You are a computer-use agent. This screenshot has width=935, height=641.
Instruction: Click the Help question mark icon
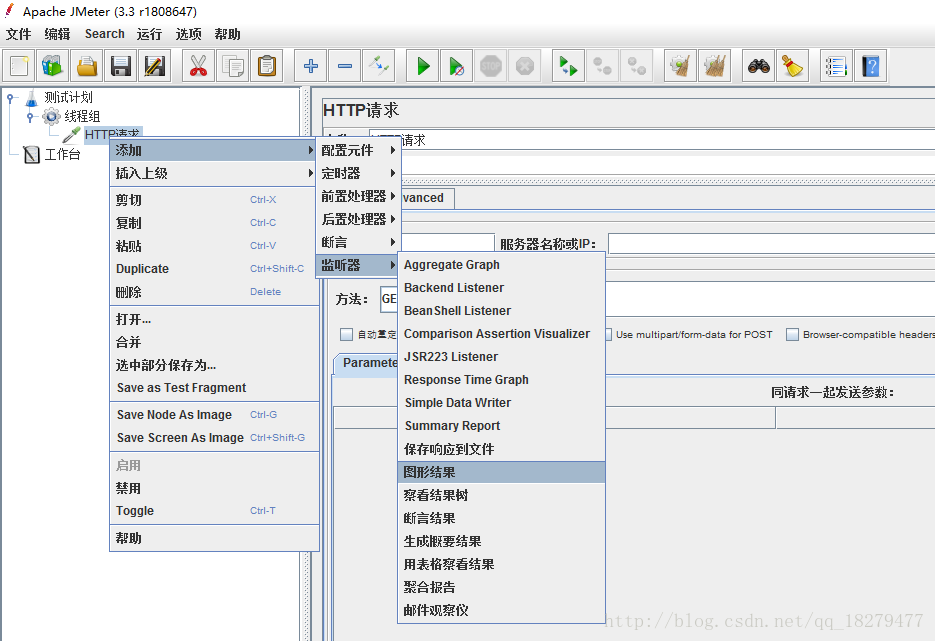point(871,66)
